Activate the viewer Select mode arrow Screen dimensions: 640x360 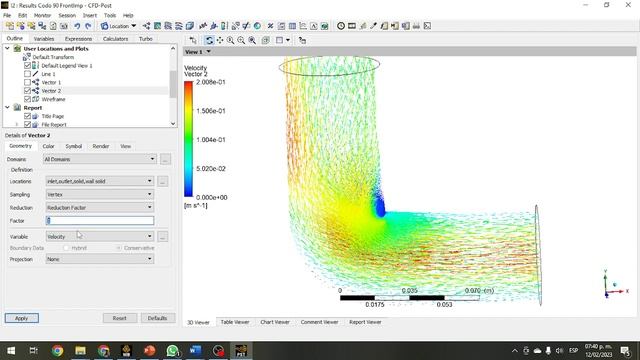(x=193, y=40)
